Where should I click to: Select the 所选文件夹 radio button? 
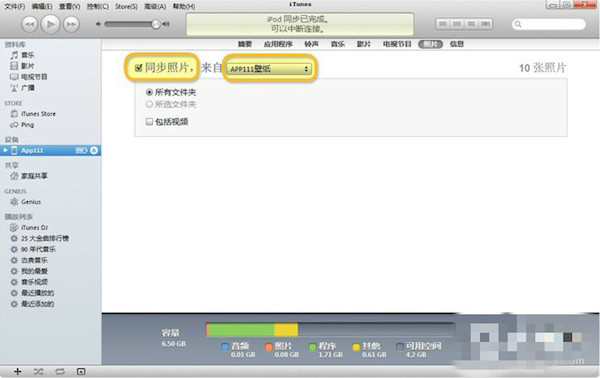[x=149, y=104]
